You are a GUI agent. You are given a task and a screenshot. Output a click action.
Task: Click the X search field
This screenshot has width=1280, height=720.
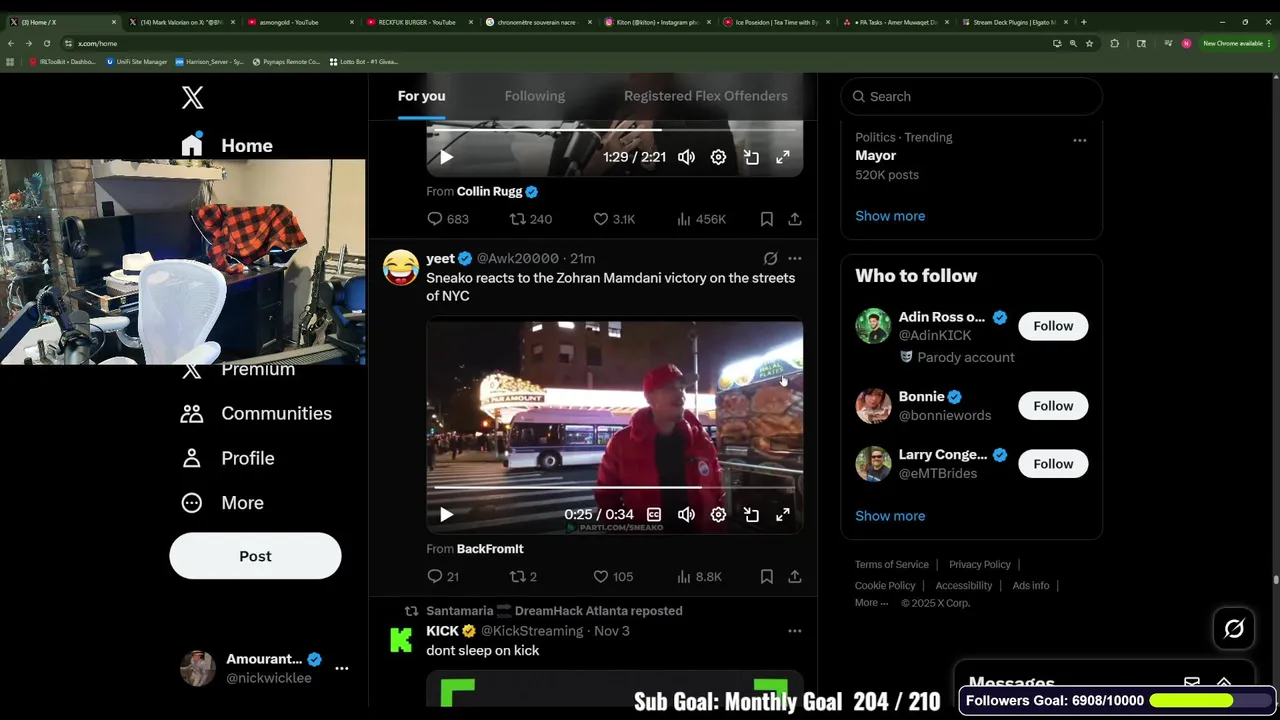[x=972, y=96]
